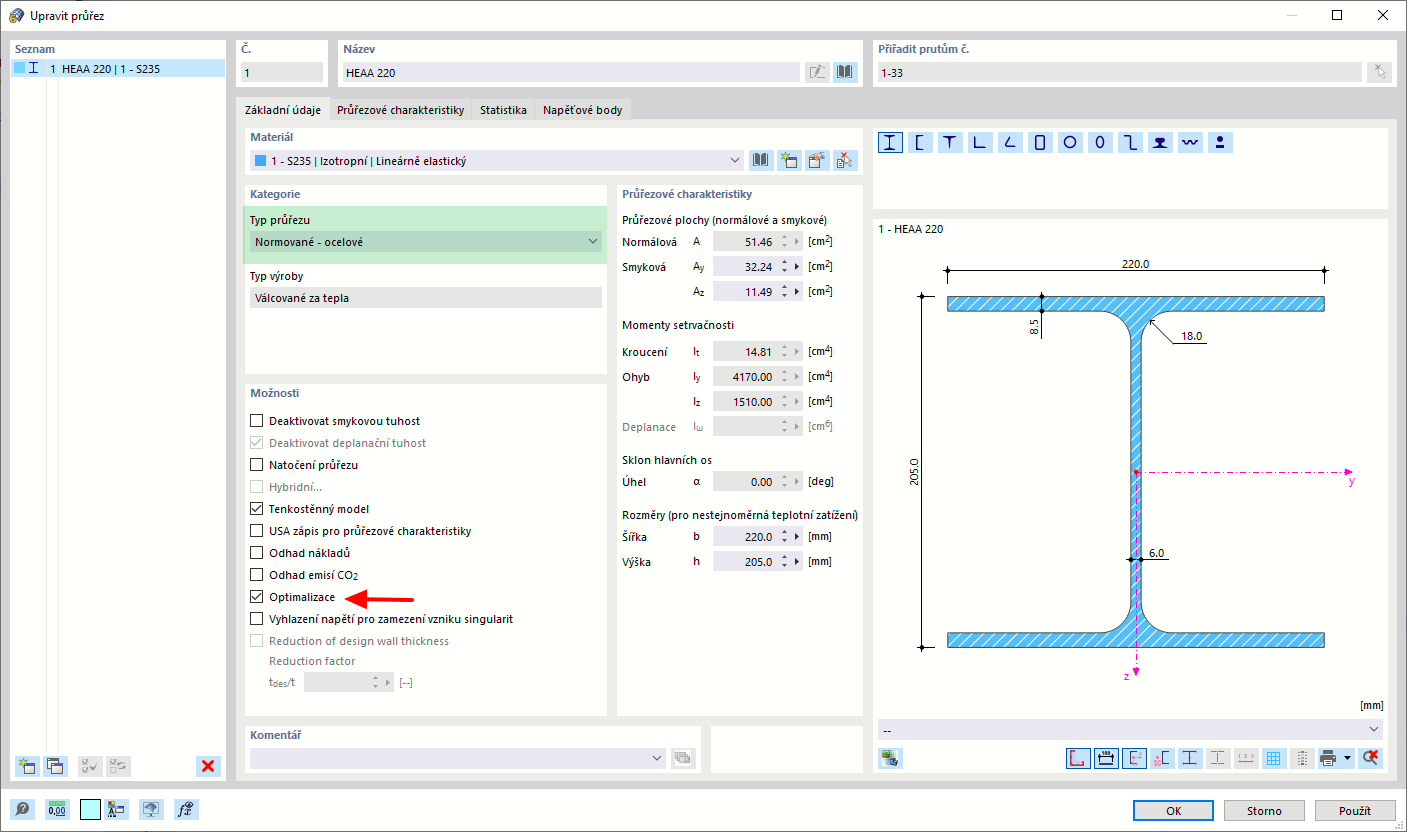Click copy section icon below the list
This screenshot has width=1407, height=832.
point(54,766)
